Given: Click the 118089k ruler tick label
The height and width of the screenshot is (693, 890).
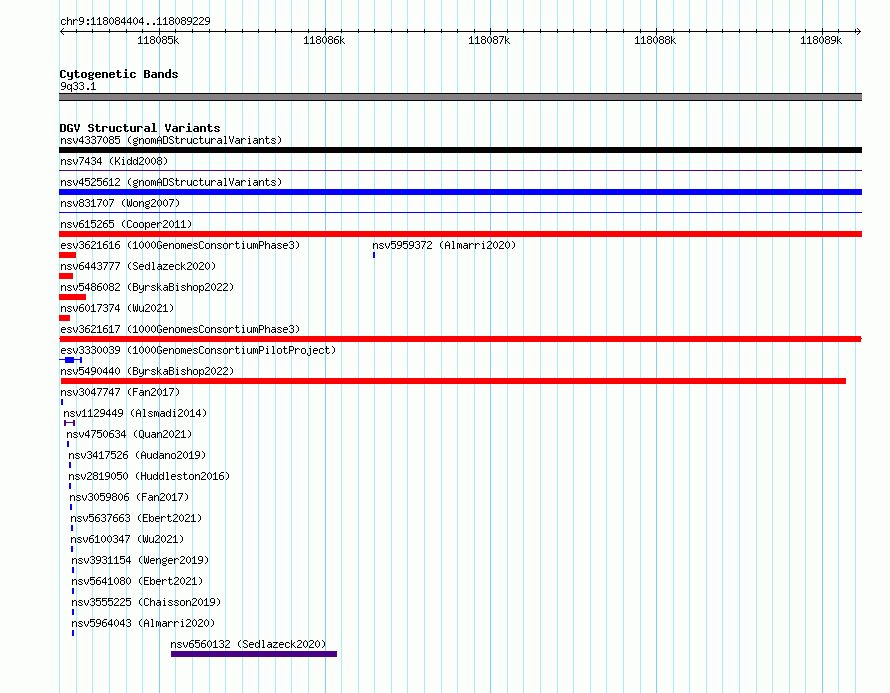Looking at the screenshot, I should [x=821, y=40].
